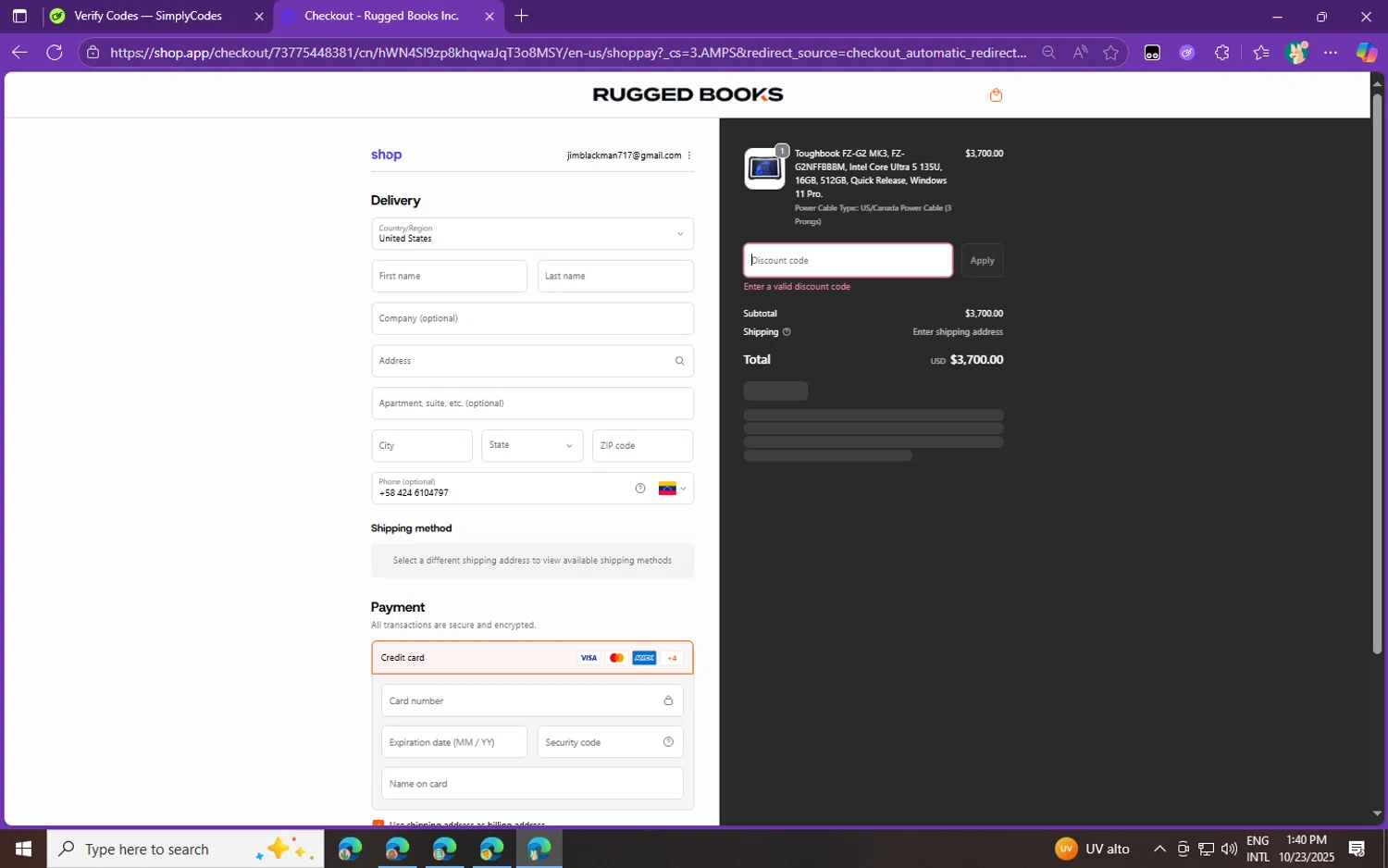1388x868 pixels.
Task: Click the browser address bar URL
Action: pyautogui.click(x=568, y=53)
